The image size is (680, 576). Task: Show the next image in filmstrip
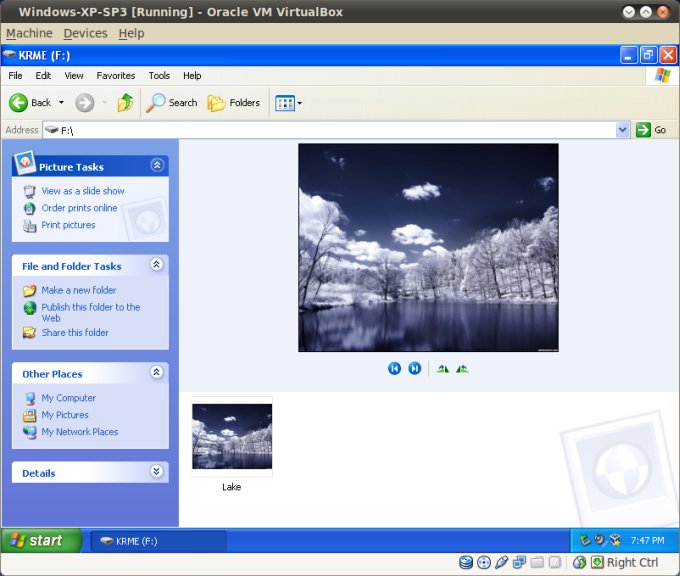[414, 368]
